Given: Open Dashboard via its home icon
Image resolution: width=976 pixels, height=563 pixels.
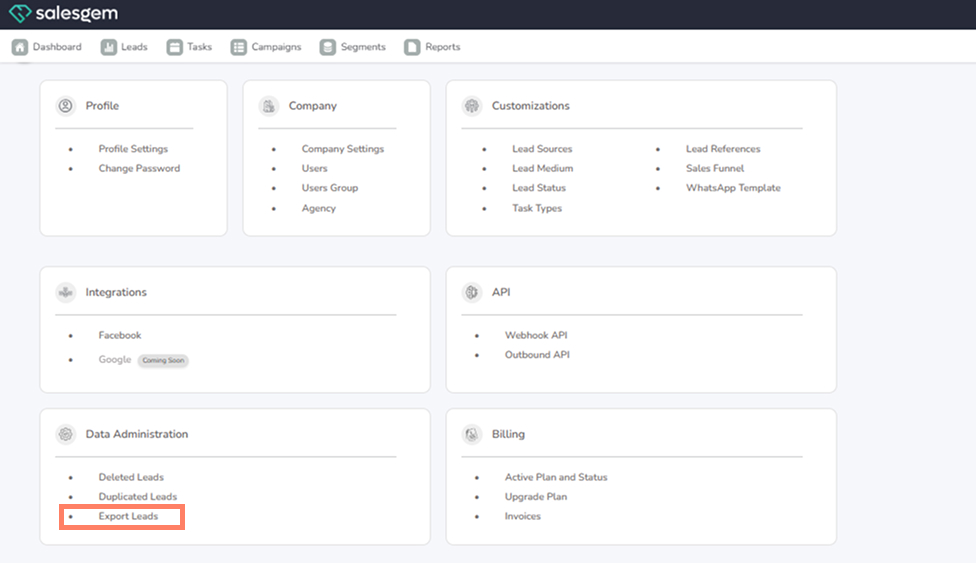Looking at the screenshot, I should point(20,47).
